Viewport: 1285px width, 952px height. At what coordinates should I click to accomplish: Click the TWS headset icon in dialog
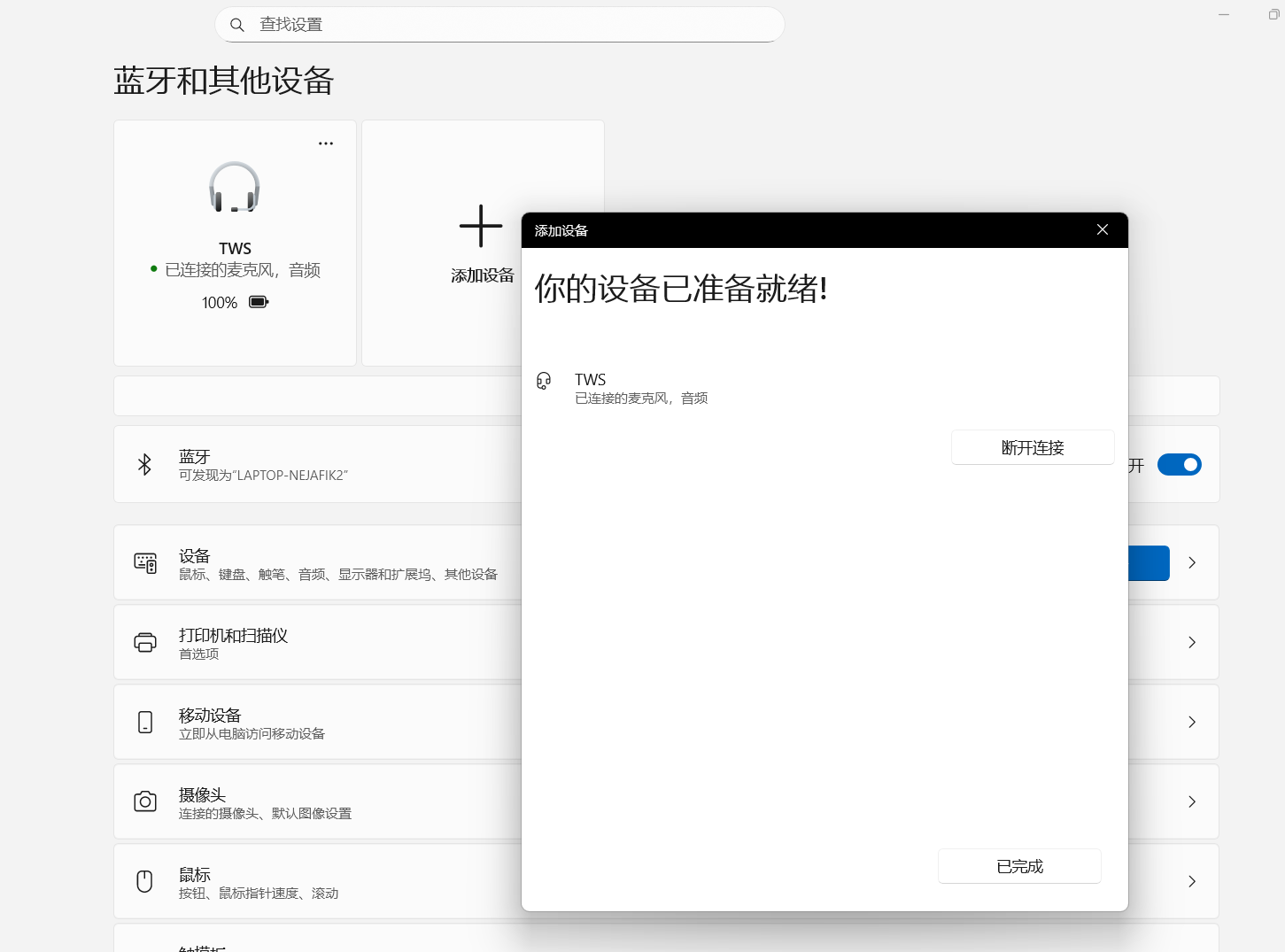pyautogui.click(x=544, y=382)
